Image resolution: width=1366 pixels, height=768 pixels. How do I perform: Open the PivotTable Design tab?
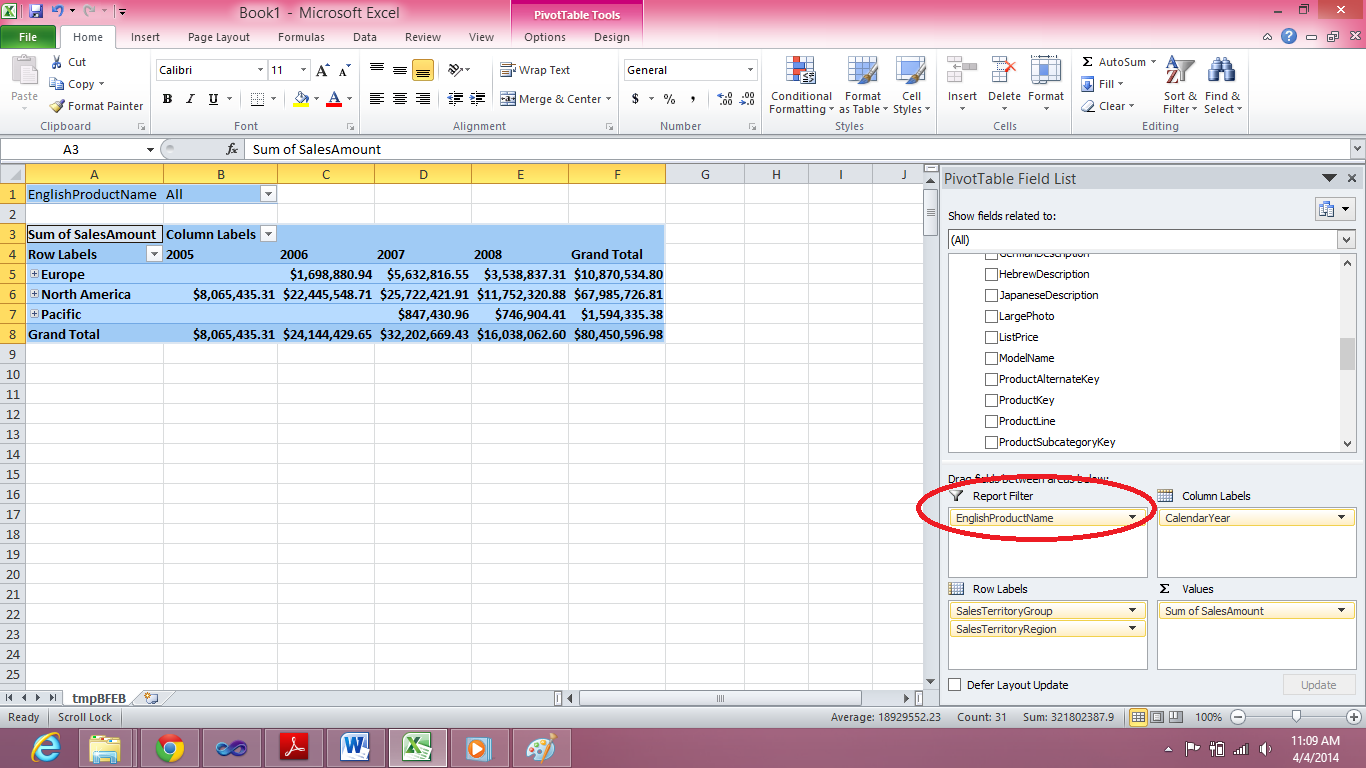coord(612,37)
